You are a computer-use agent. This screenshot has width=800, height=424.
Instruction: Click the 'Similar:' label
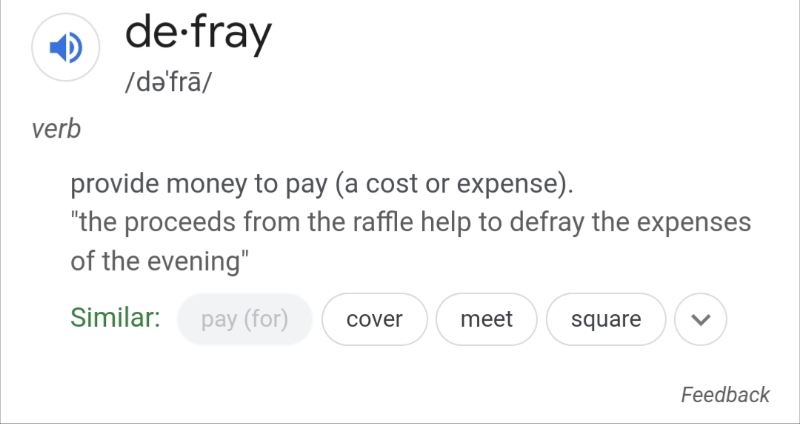tap(116, 318)
